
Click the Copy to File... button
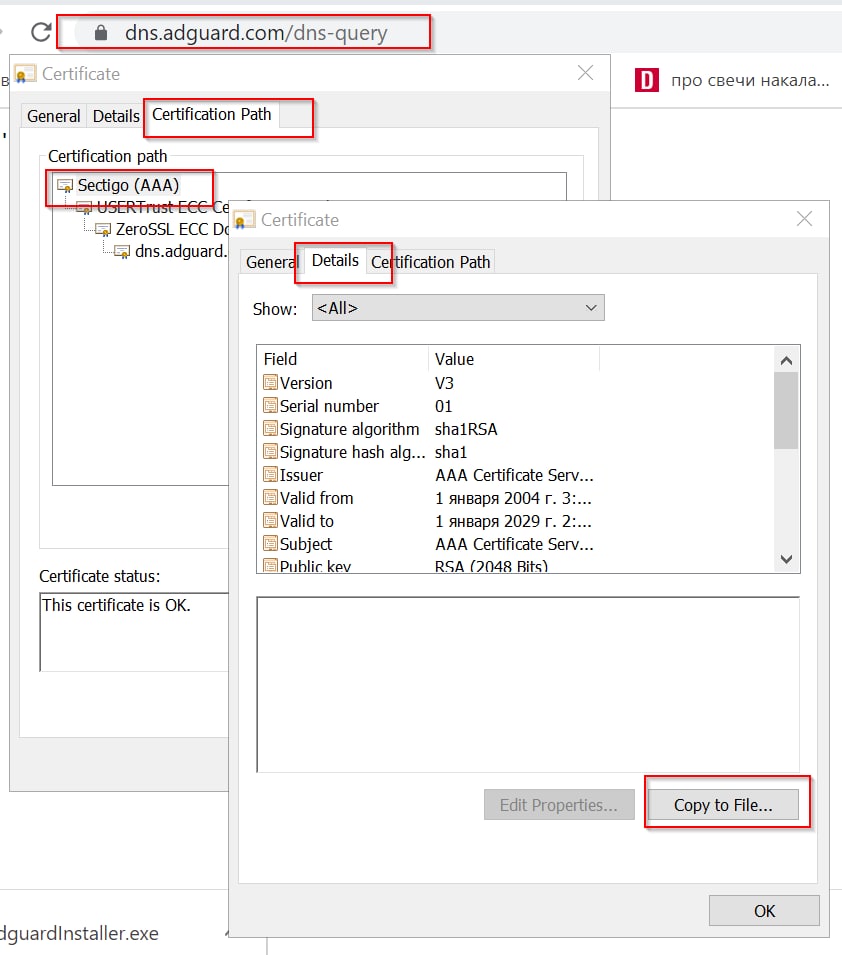(x=723, y=805)
